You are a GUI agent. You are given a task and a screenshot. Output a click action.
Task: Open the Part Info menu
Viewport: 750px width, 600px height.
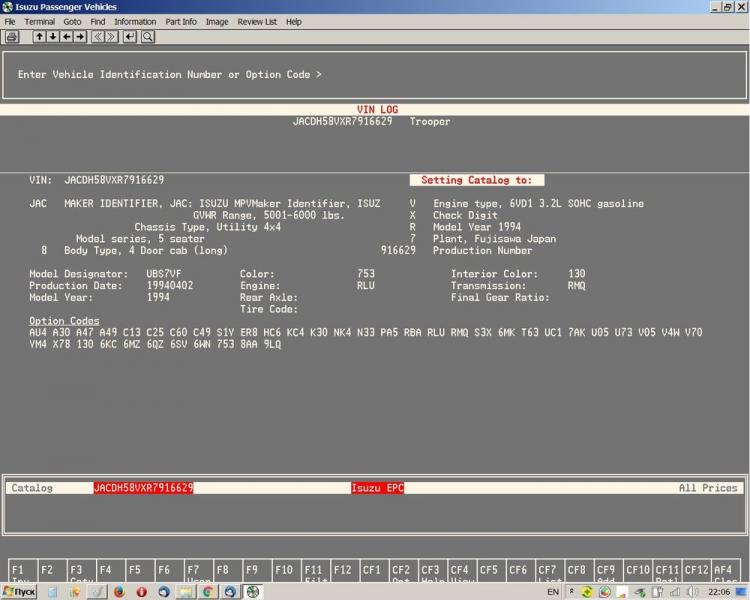(181, 22)
